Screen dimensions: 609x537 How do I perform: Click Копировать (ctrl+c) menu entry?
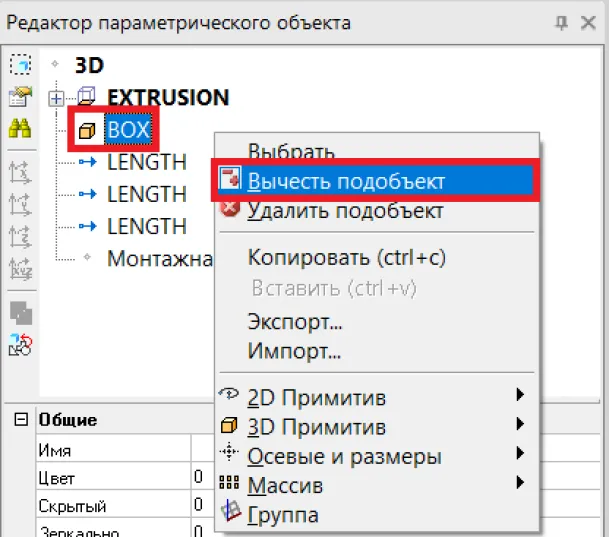(346, 258)
